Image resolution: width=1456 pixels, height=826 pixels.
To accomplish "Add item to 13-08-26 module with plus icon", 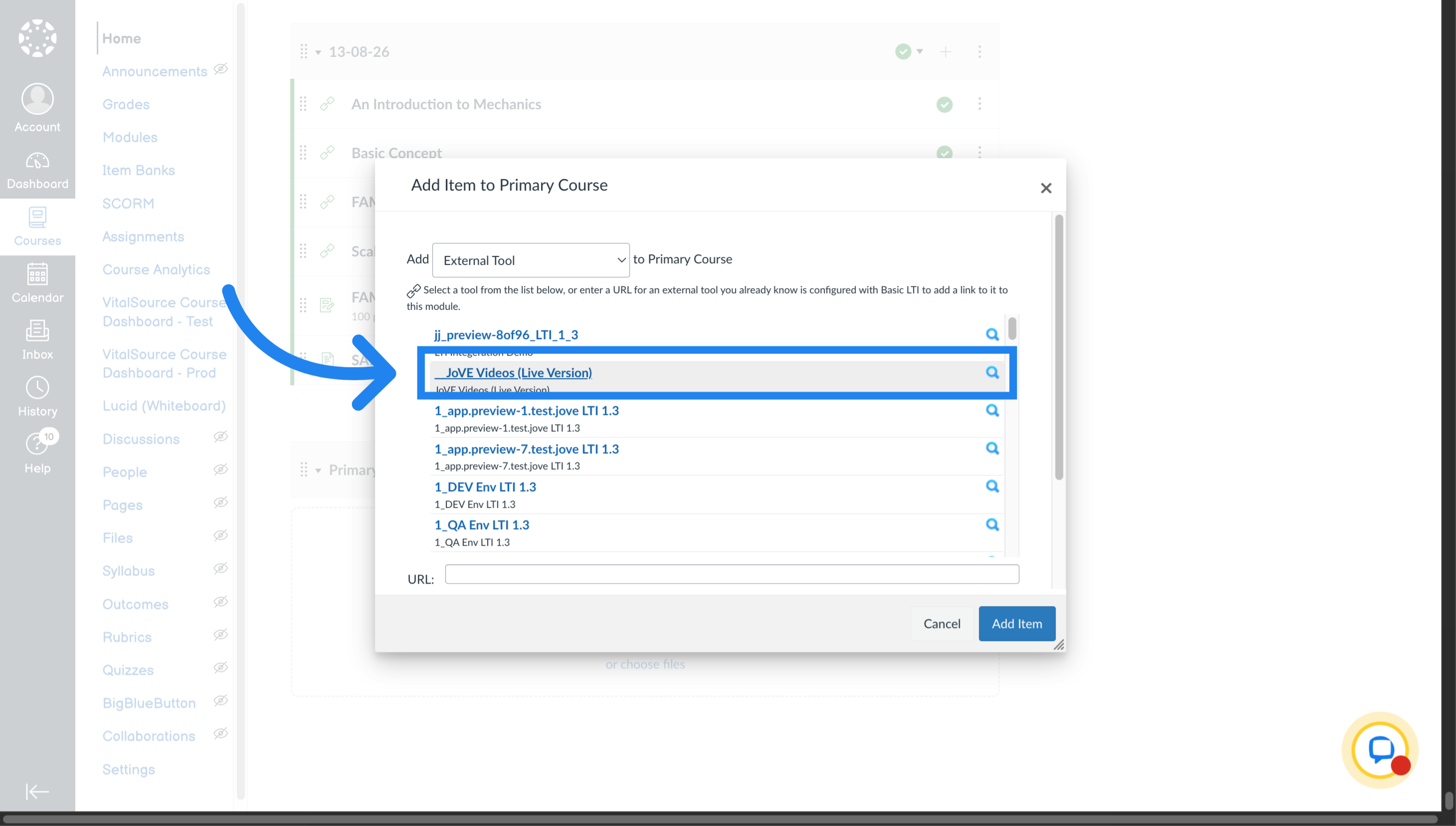I will click(x=945, y=52).
